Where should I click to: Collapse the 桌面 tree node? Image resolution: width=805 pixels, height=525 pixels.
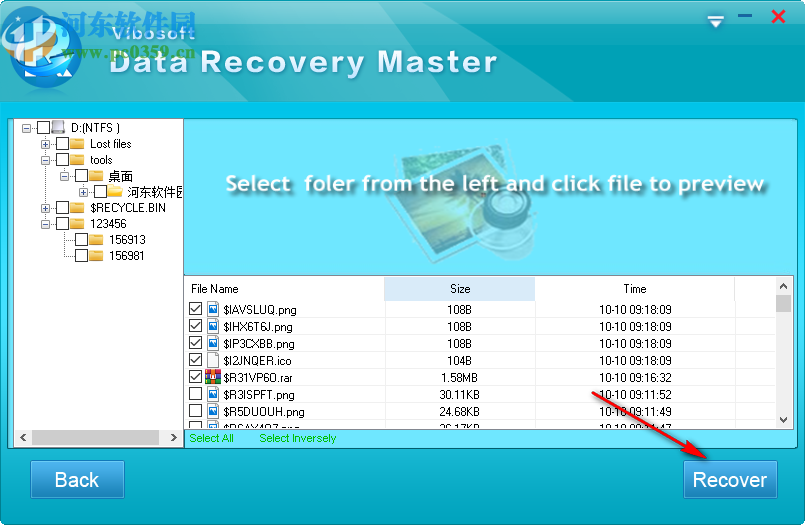tap(64, 177)
